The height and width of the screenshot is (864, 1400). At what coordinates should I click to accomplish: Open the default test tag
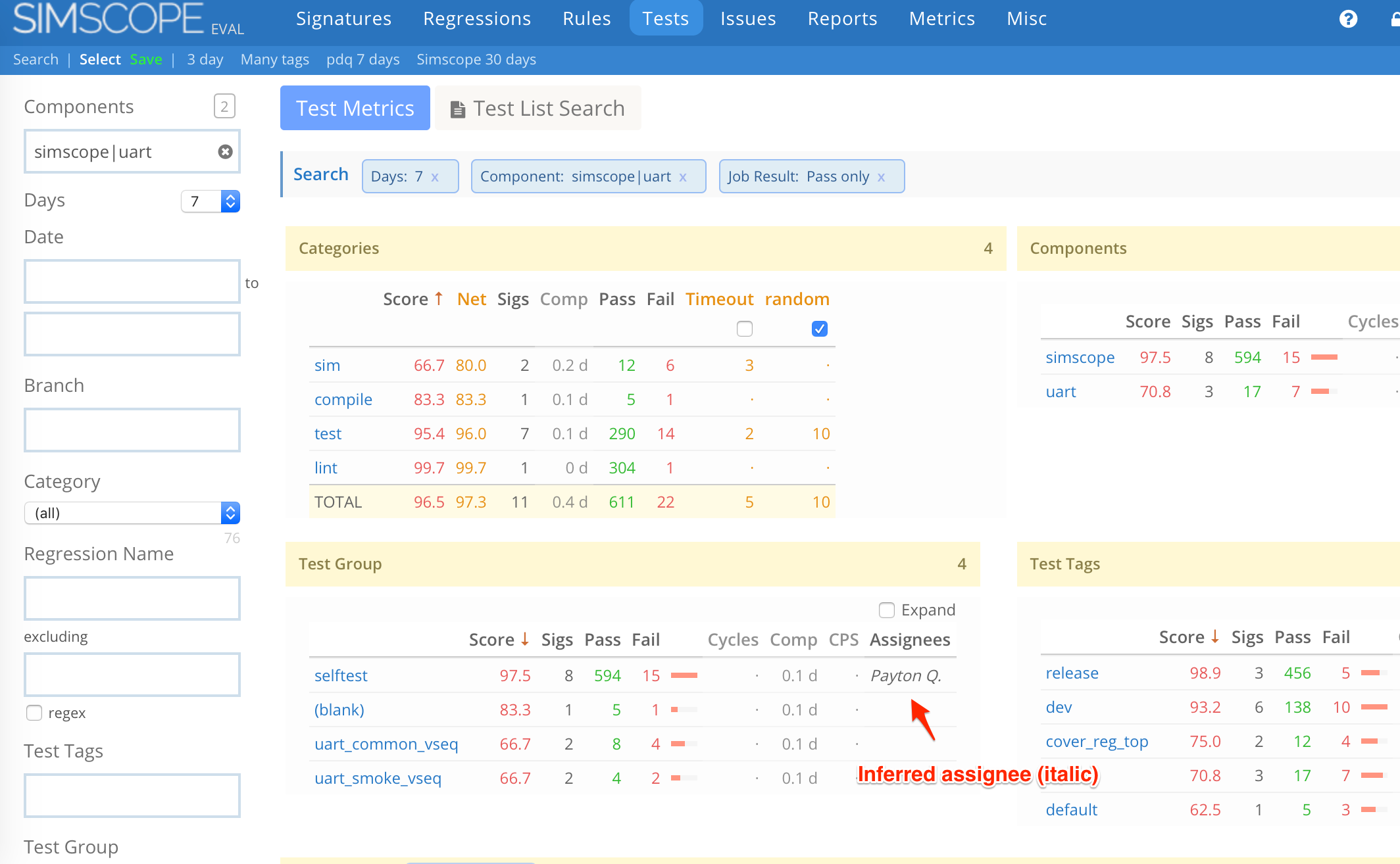pyautogui.click(x=1072, y=809)
